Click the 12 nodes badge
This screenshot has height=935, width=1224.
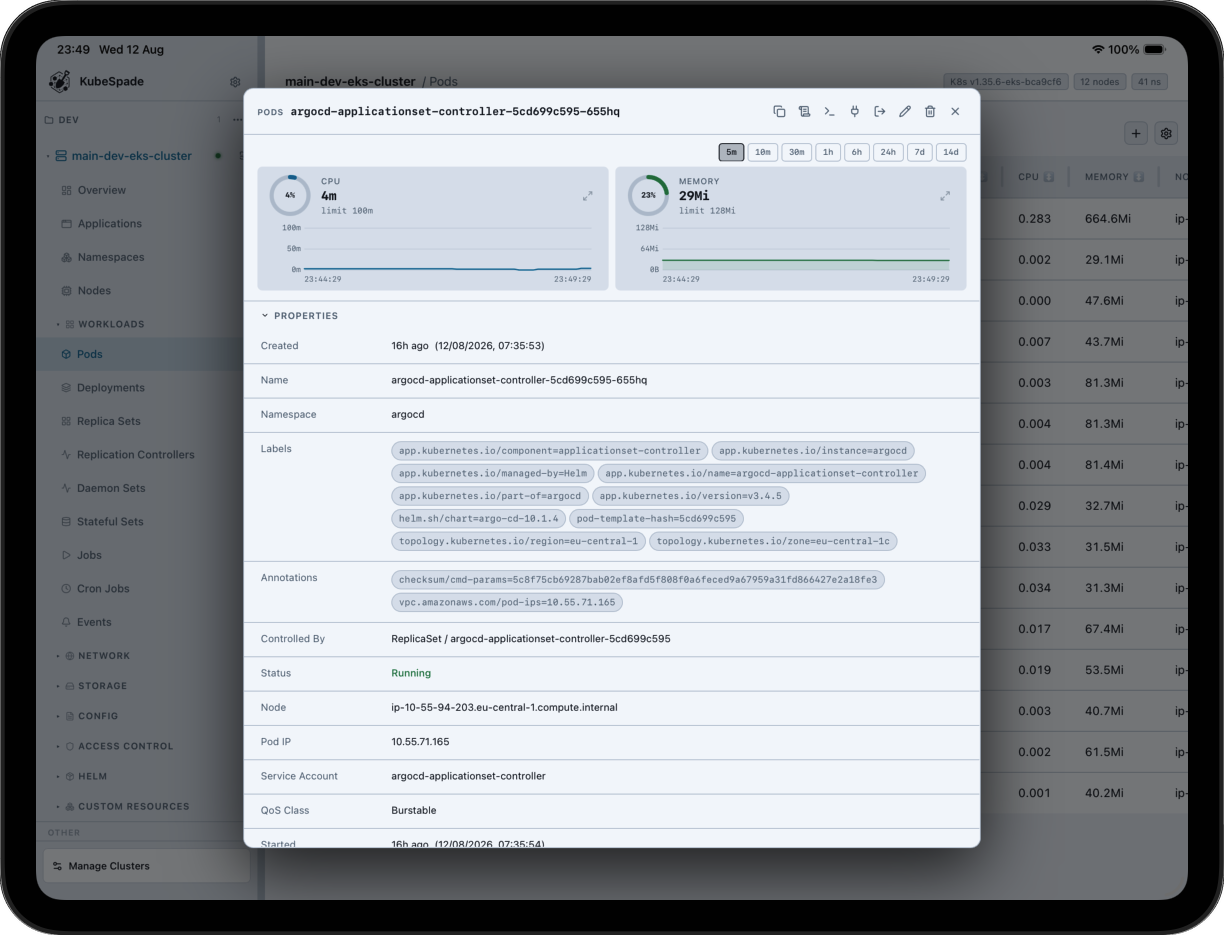[x=1101, y=82]
